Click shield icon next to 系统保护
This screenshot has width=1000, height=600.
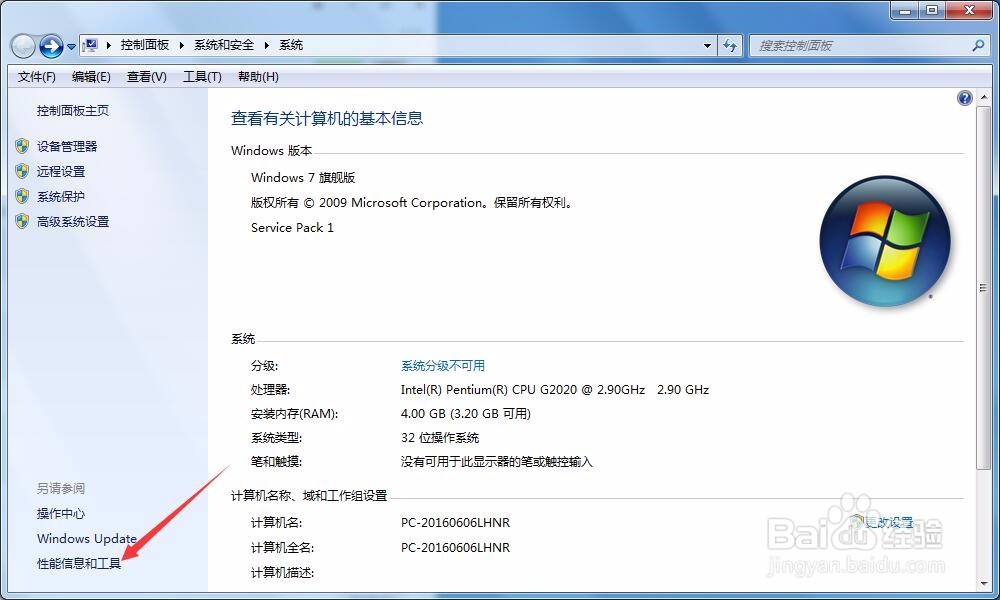pos(22,196)
